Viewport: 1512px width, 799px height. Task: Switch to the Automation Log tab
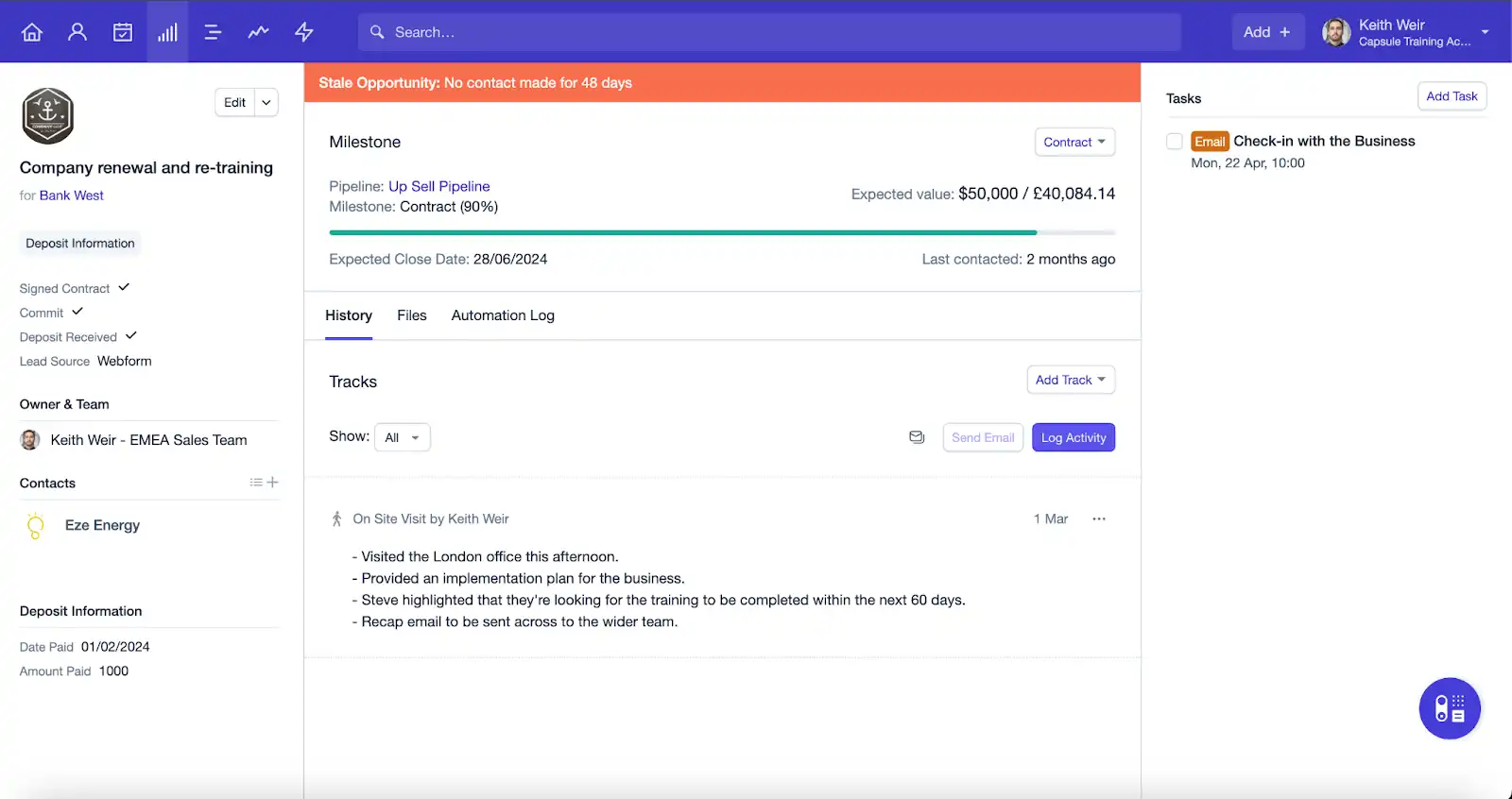503,315
